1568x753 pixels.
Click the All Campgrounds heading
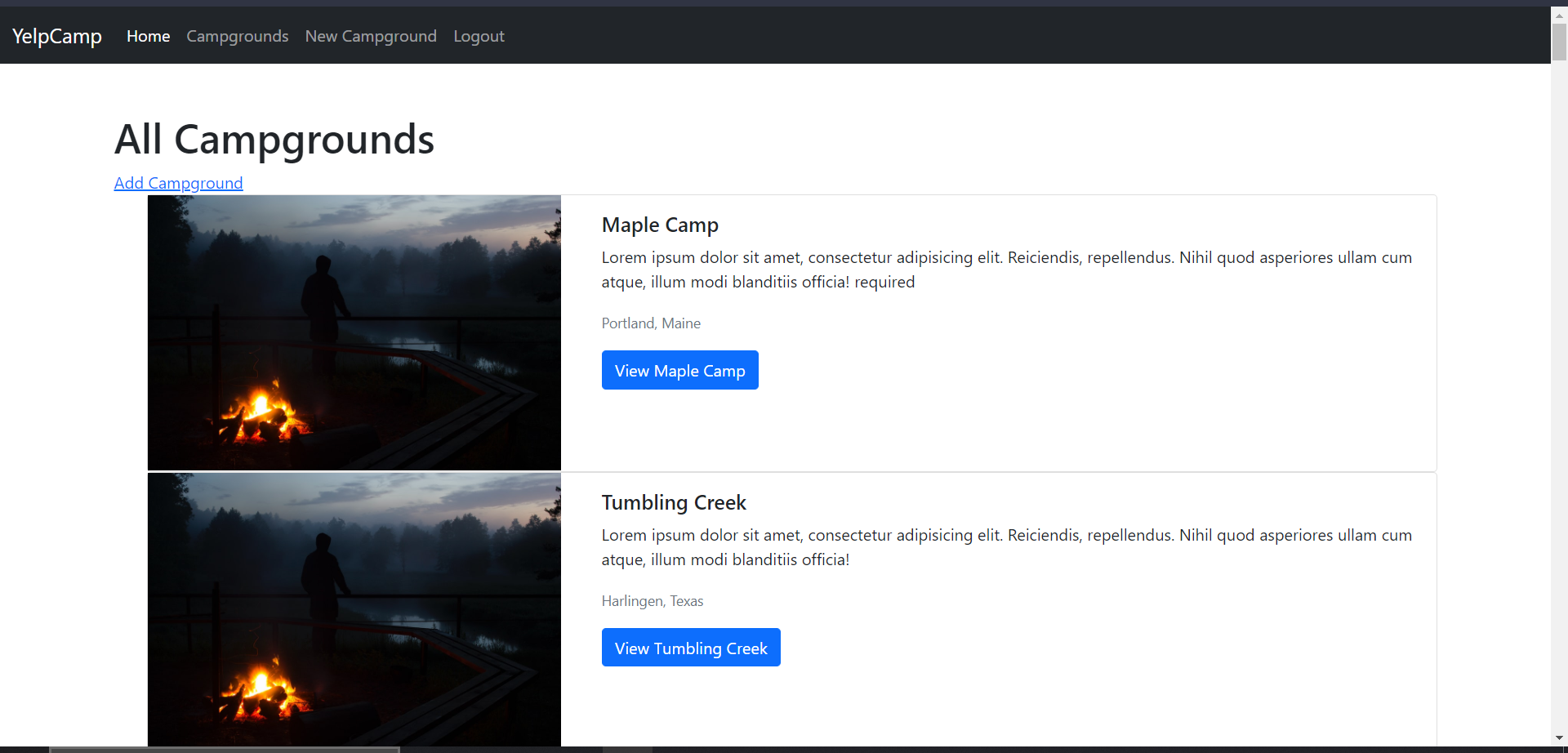point(274,139)
